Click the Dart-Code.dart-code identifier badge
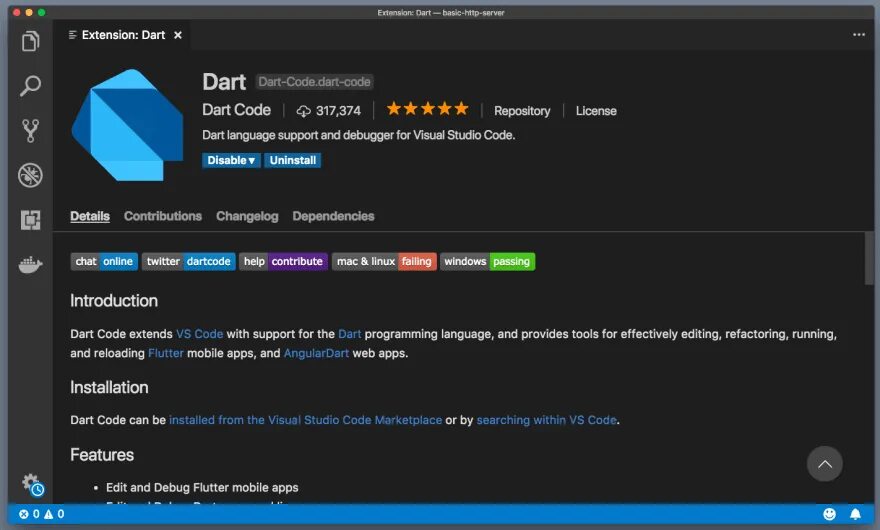This screenshot has height=530, width=880. tap(314, 82)
